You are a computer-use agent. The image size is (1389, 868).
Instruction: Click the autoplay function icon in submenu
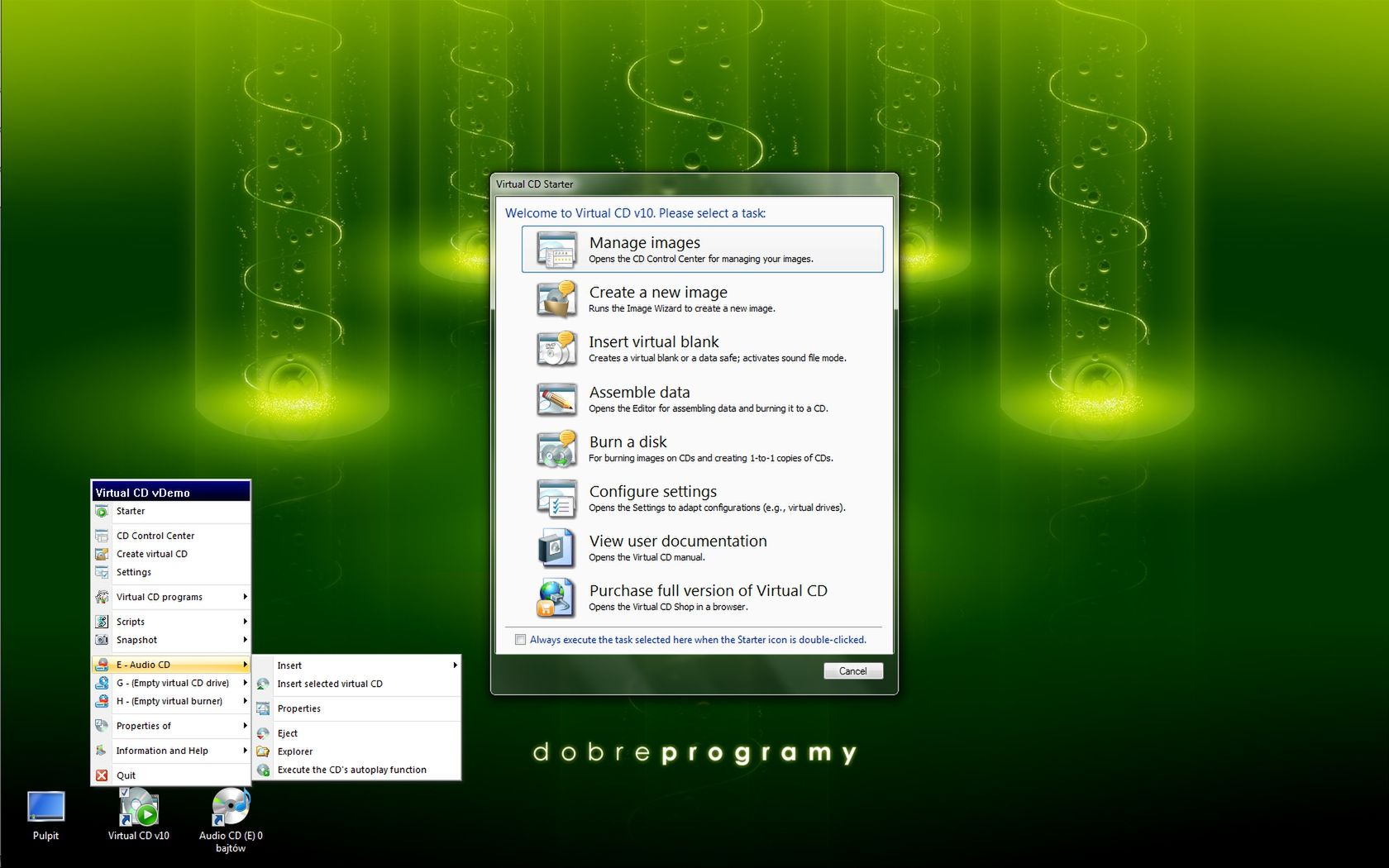[263, 770]
